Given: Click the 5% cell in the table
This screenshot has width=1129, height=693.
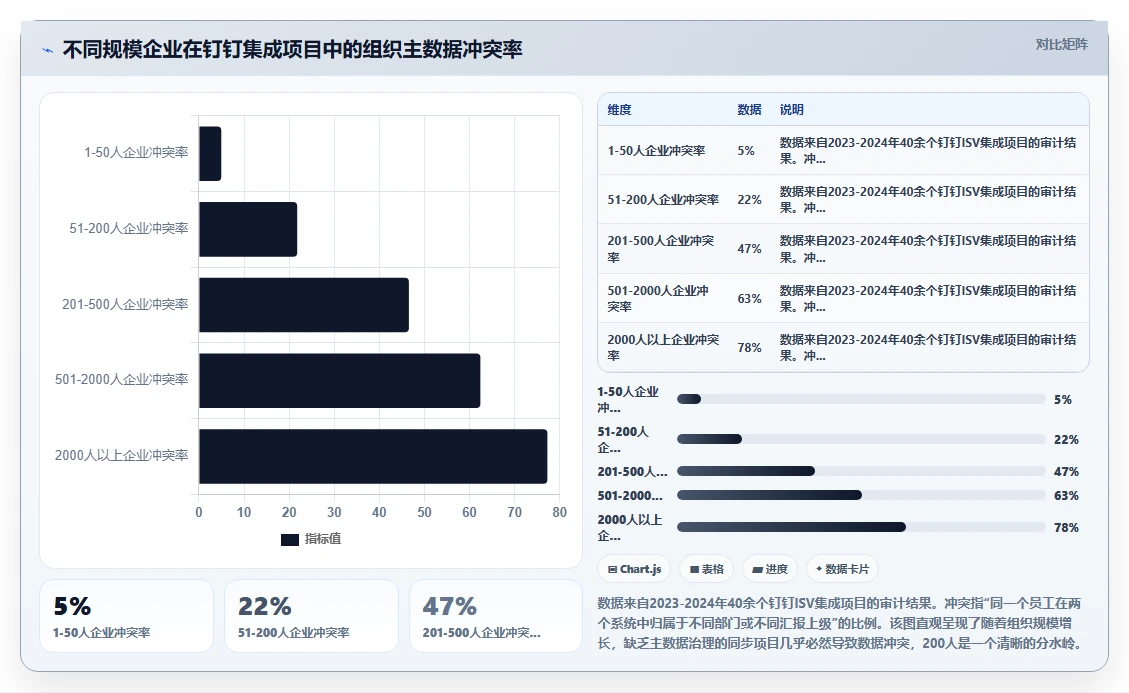Looking at the screenshot, I should [746, 151].
